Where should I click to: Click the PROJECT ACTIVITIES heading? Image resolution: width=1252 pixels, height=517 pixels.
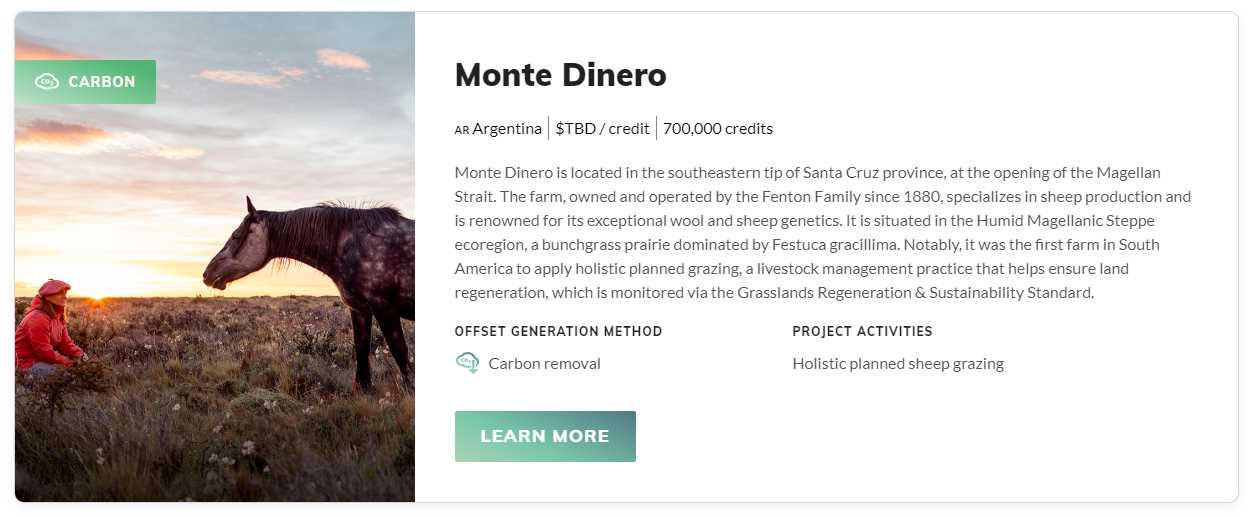(x=862, y=331)
